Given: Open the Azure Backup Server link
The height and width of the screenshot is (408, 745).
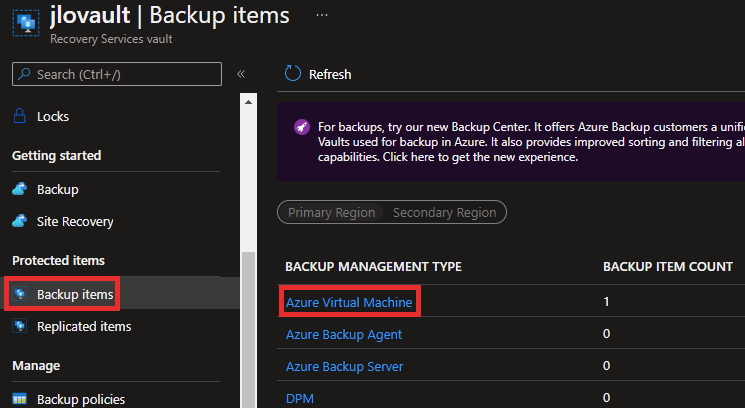Looking at the screenshot, I should [344, 366].
